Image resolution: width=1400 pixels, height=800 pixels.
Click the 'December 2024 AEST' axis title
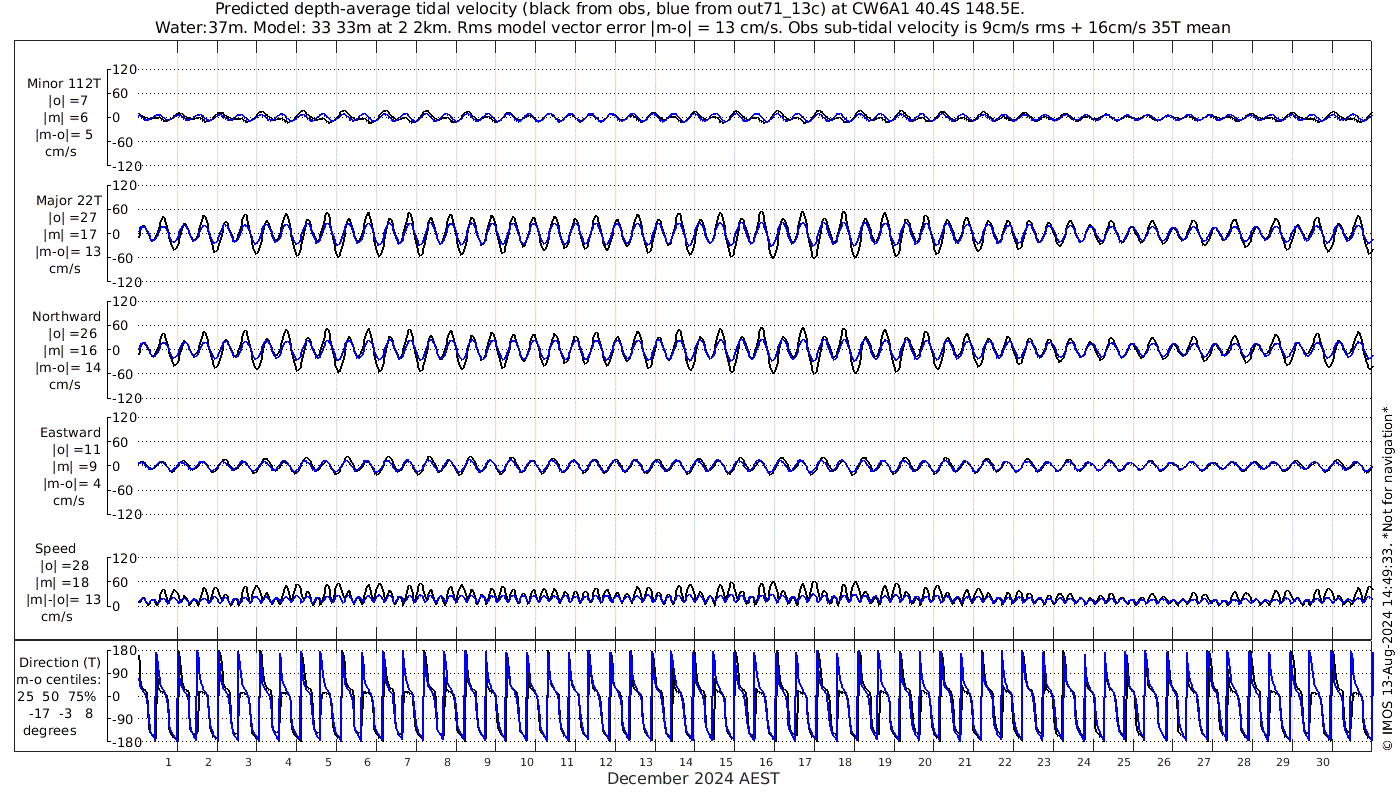pyautogui.click(x=693, y=778)
